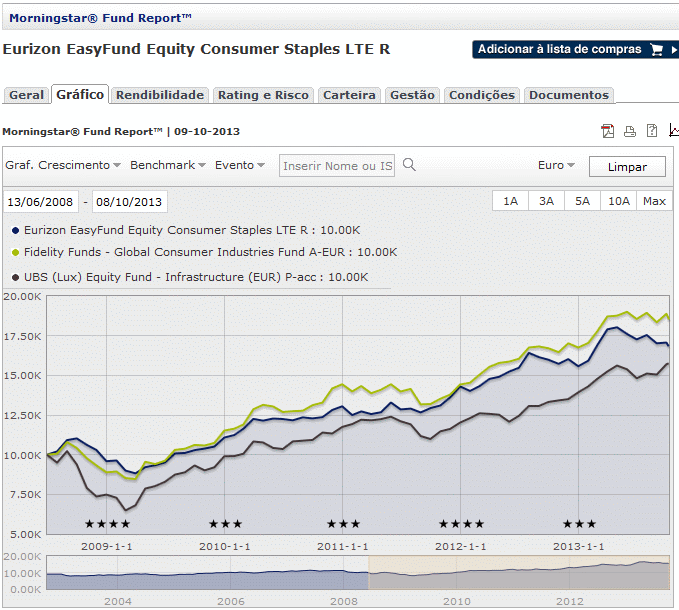The width and height of the screenshot is (679, 610).
Task: Select the 1A time range
Action: [x=510, y=201]
